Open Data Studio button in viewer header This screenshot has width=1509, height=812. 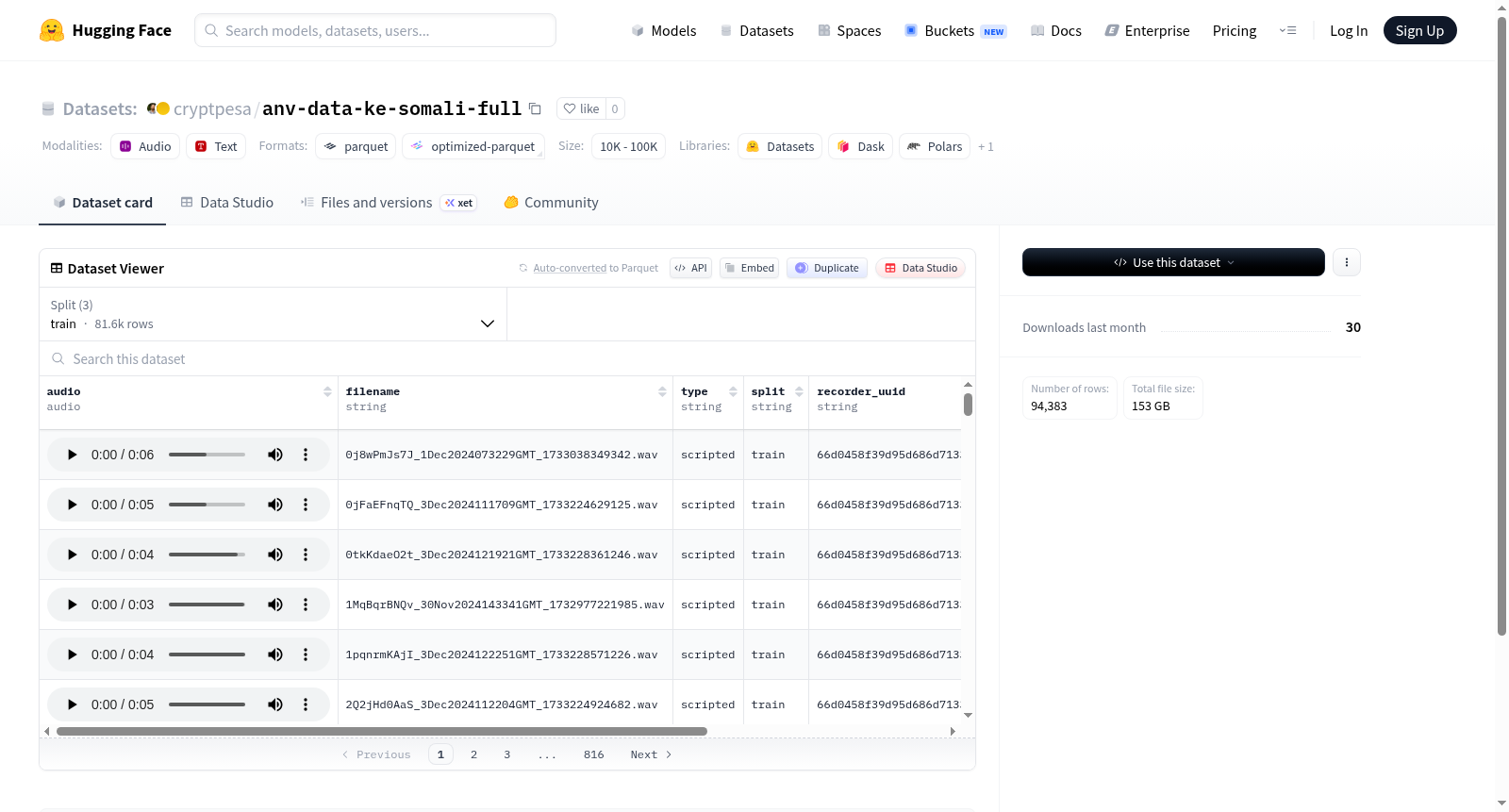click(920, 268)
